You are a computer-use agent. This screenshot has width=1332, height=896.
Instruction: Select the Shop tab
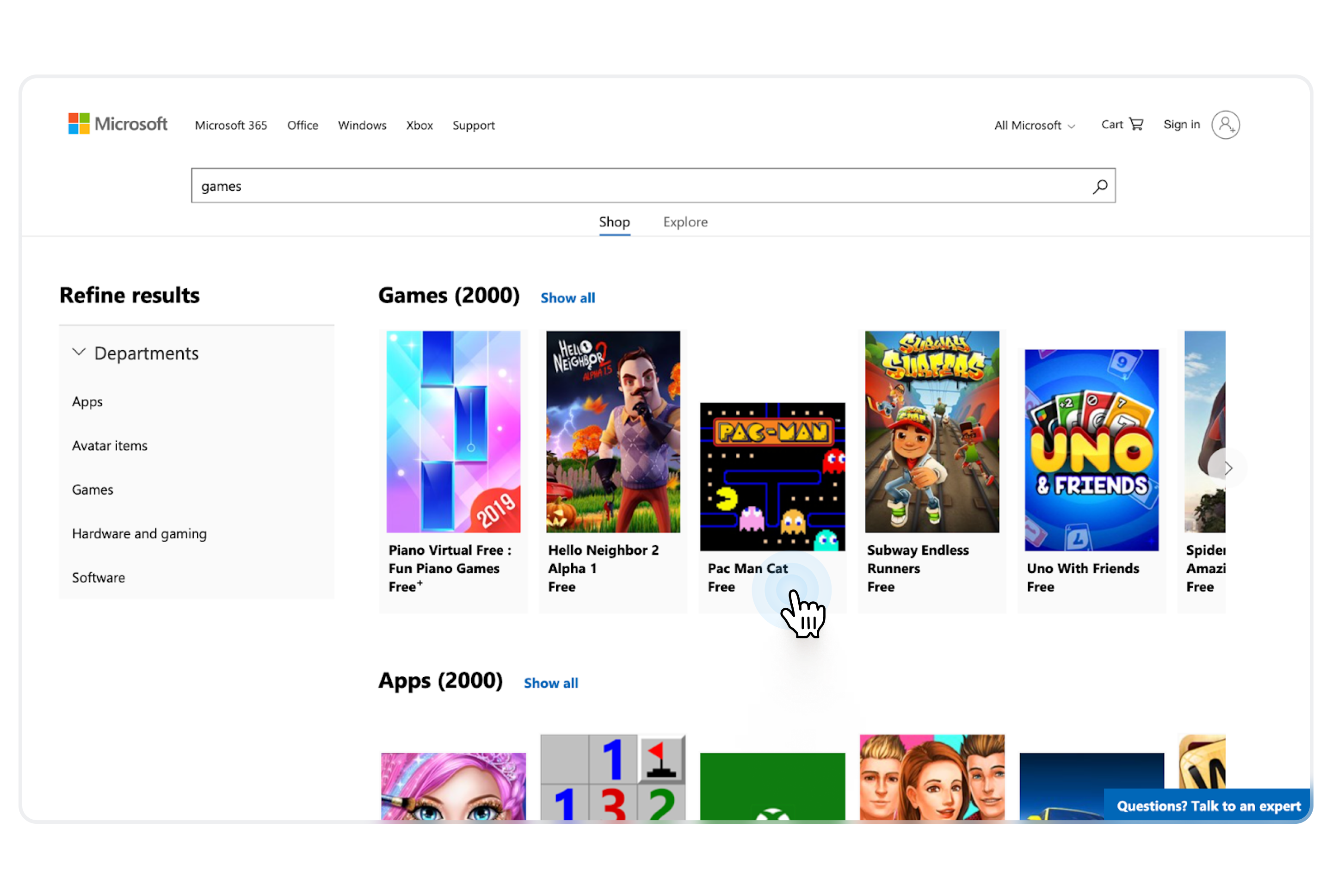coord(615,222)
